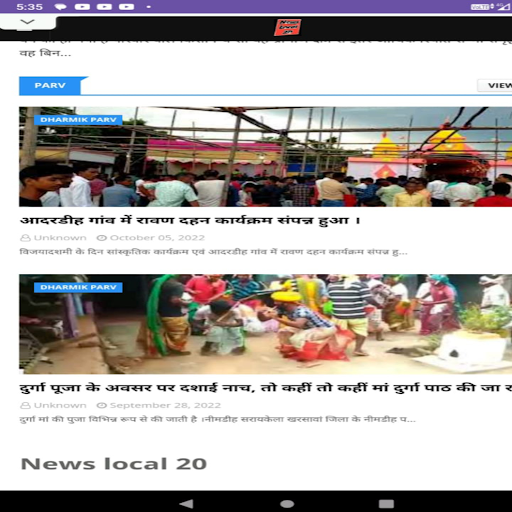Collapse the dropdown chevron at top left

tap(27, 22)
